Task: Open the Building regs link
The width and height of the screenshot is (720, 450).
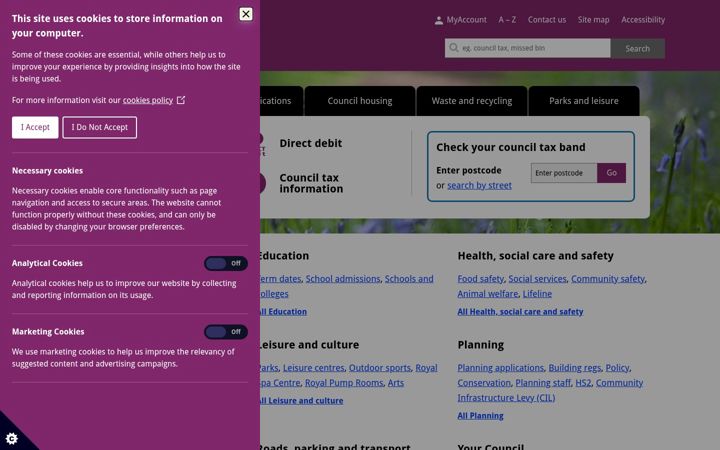Action: pos(574,368)
